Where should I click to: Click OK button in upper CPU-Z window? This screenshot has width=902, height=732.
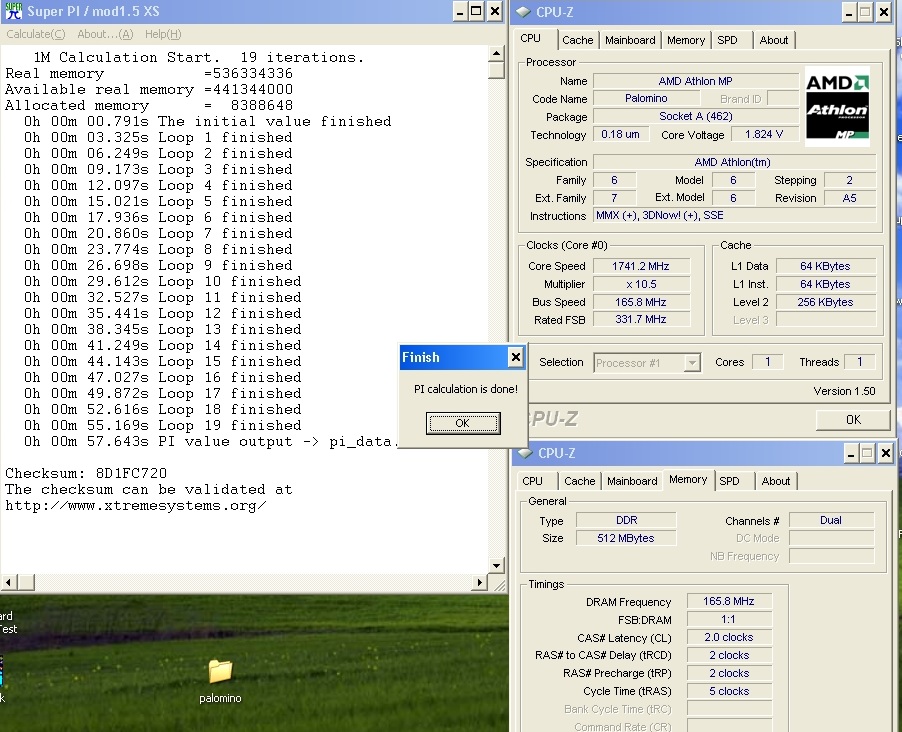pos(852,420)
